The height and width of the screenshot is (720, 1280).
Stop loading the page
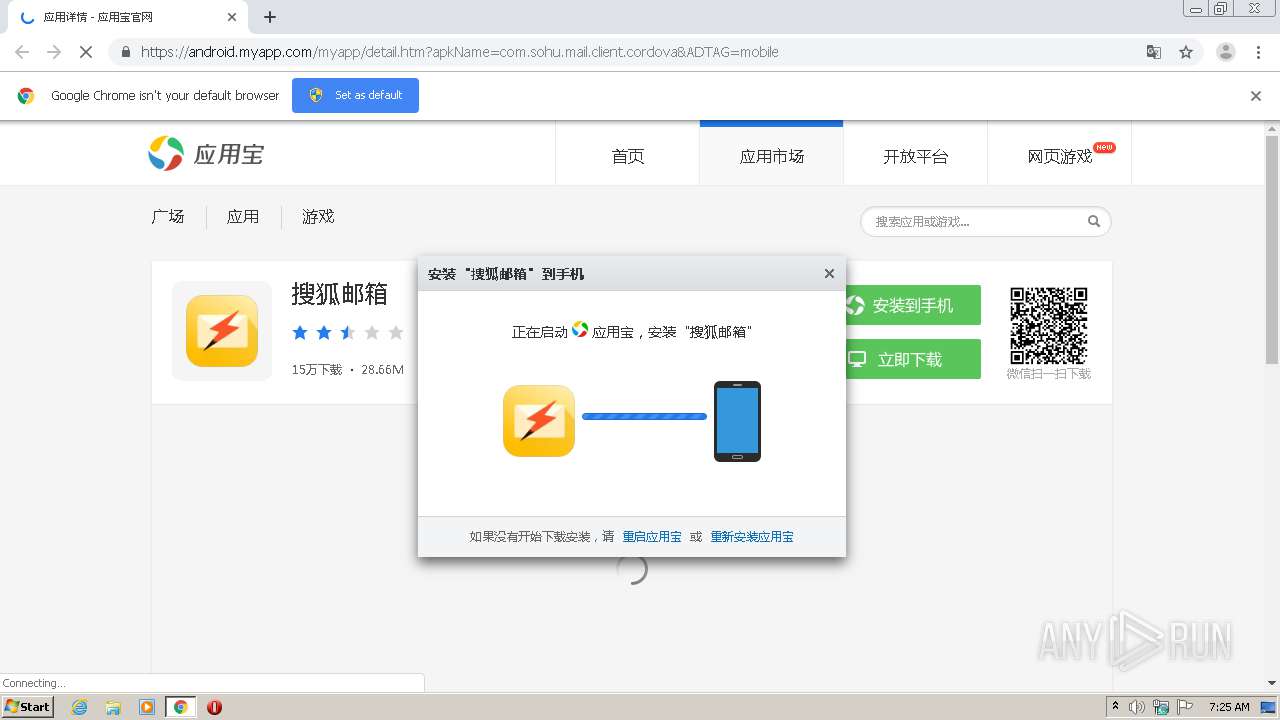pyautogui.click(x=86, y=52)
